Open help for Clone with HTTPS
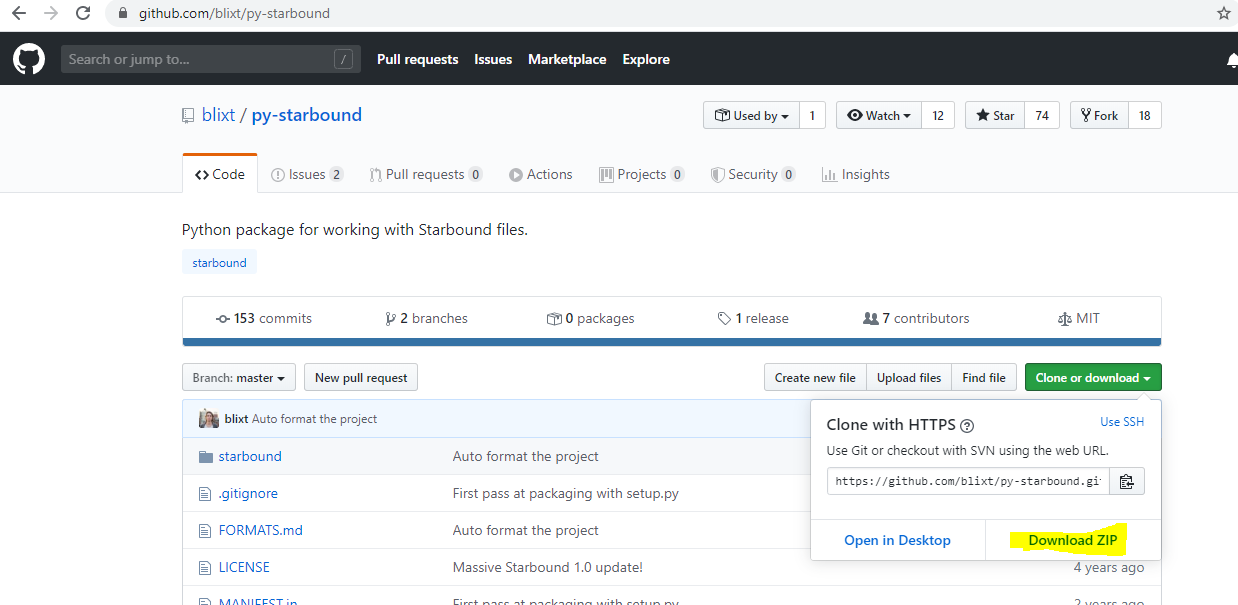The image size is (1238, 605). tap(967, 425)
